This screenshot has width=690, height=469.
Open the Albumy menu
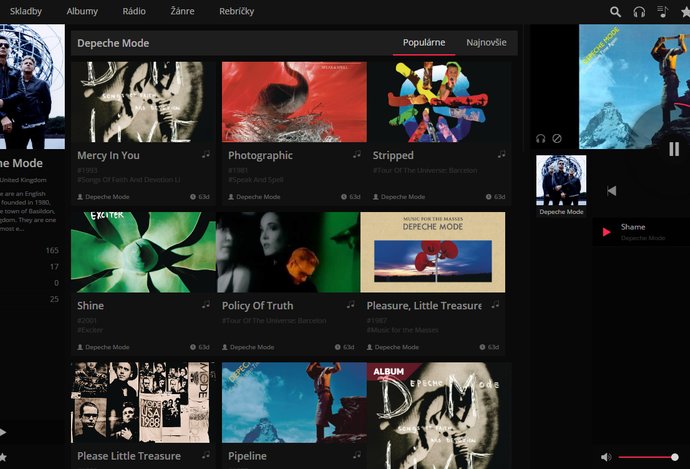click(x=82, y=11)
